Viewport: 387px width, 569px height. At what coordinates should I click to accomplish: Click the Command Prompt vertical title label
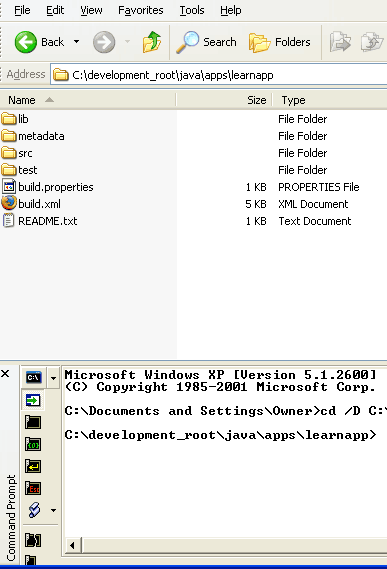coord(11,518)
